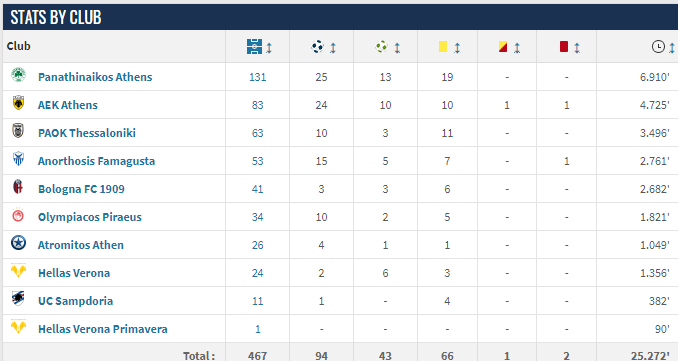Viewport: 678px width, 361px height.
Task: Open the Hellas Verona Primavera link
Action: point(103,329)
